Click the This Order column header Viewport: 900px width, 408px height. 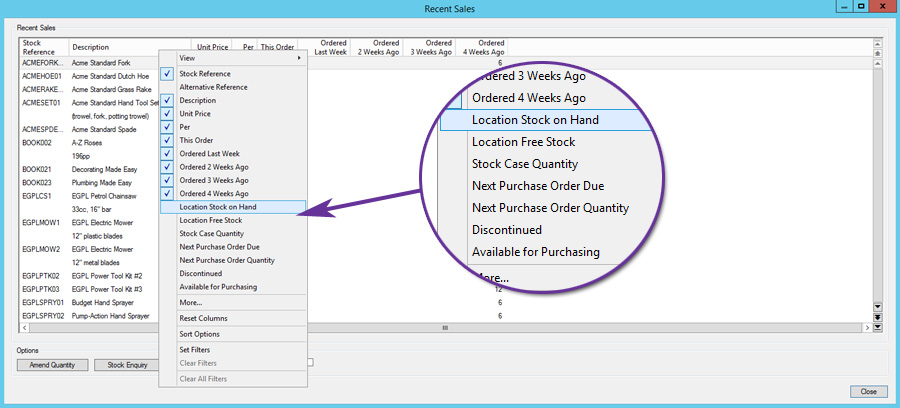tap(277, 48)
